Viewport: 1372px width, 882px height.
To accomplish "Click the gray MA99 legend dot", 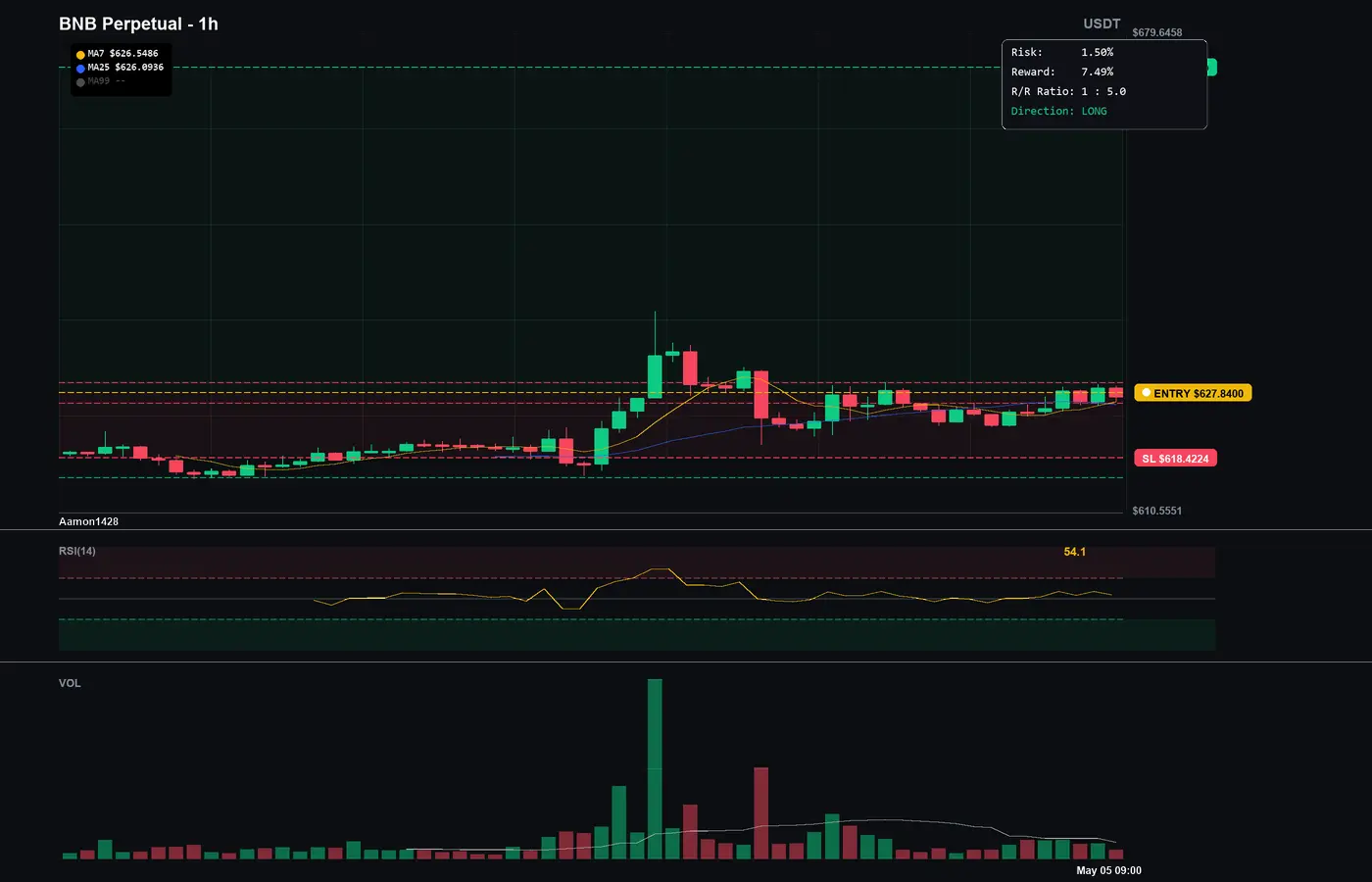I will (x=80, y=82).
